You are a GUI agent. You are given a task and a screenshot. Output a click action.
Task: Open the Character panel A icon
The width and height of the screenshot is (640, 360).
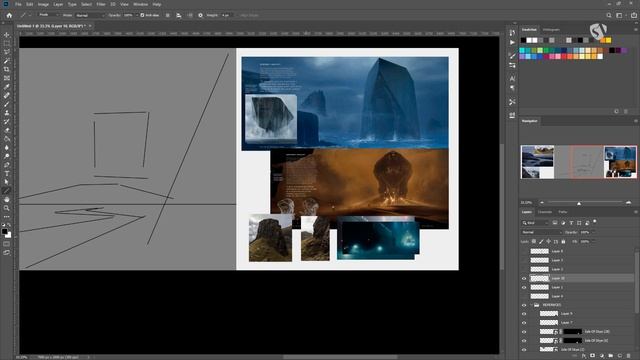click(512, 78)
